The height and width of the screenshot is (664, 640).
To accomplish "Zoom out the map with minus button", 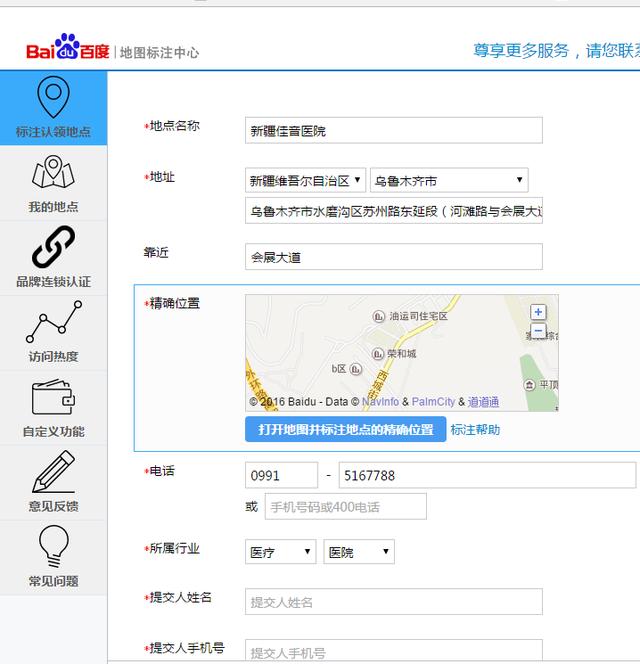I will pos(538,330).
